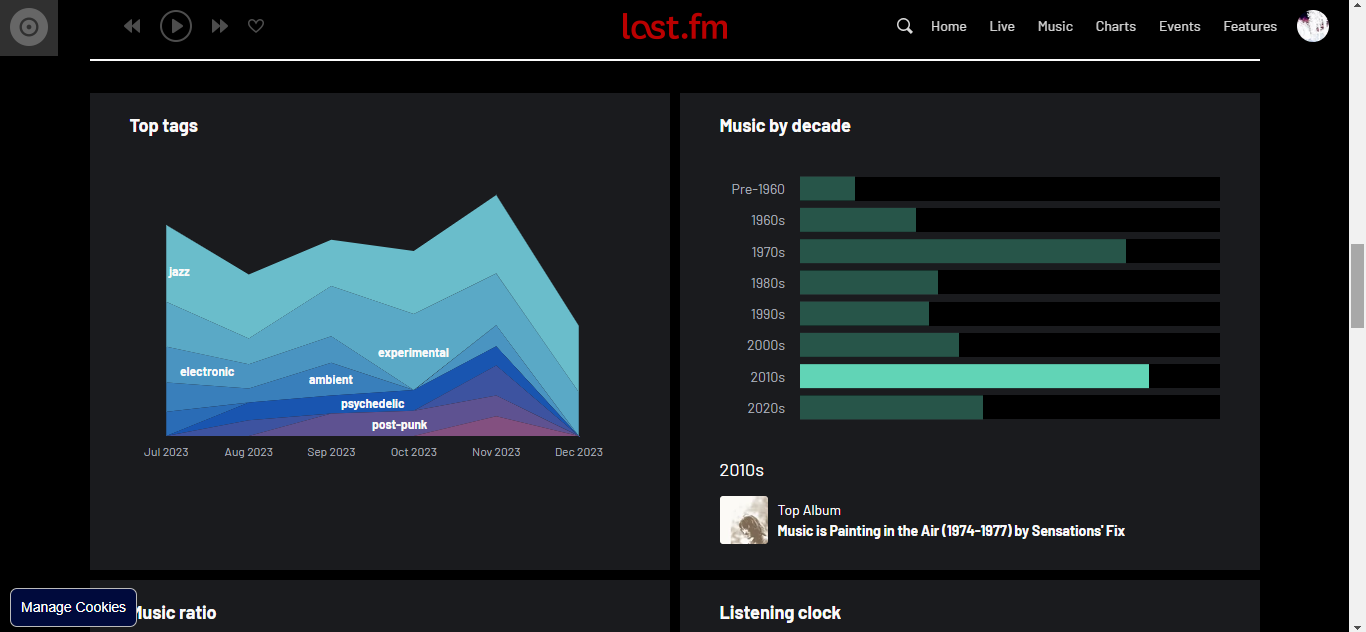This screenshot has width=1366, height=632.
Task: Navigate to the Live page
Action: pyautogui.click(x=1002, y=26)
